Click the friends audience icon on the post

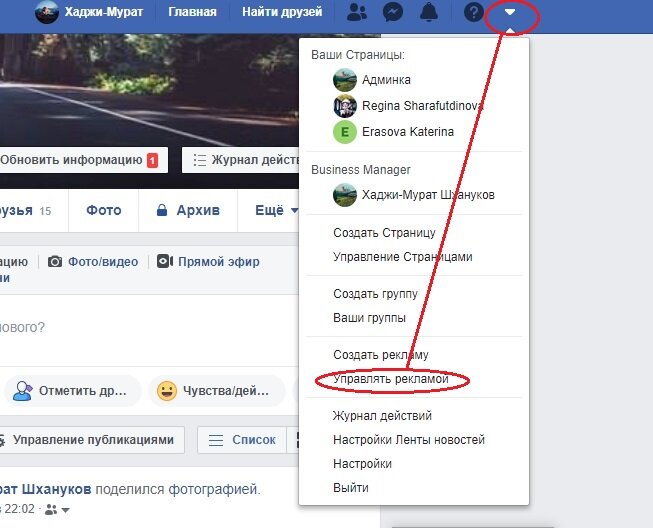(x=51, y=509)
